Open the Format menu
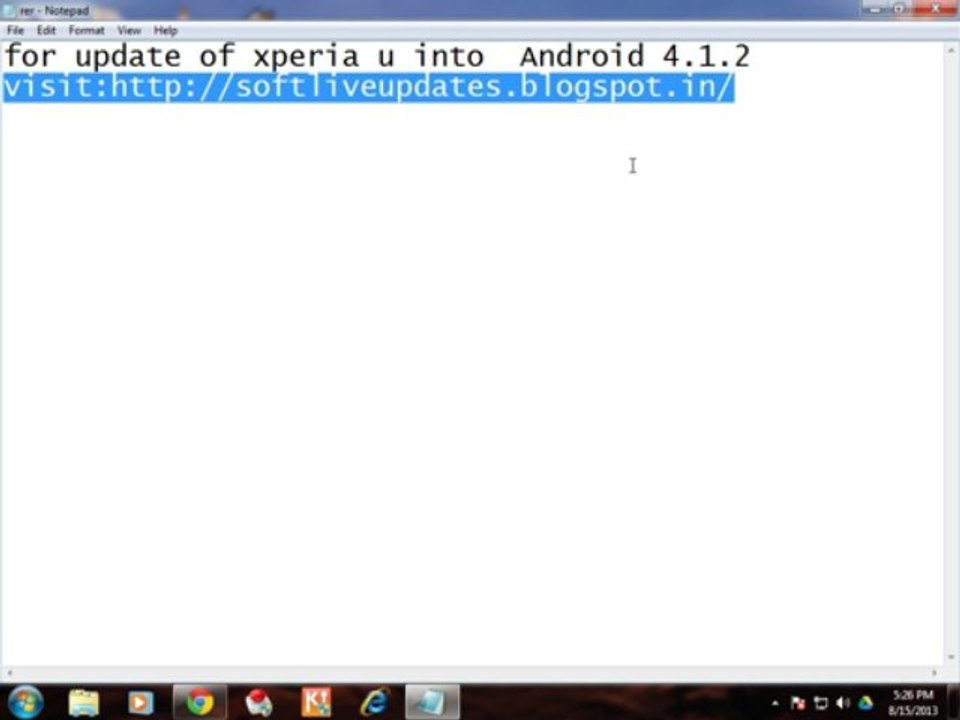The image size is (960, 720). tap(86, 31)
